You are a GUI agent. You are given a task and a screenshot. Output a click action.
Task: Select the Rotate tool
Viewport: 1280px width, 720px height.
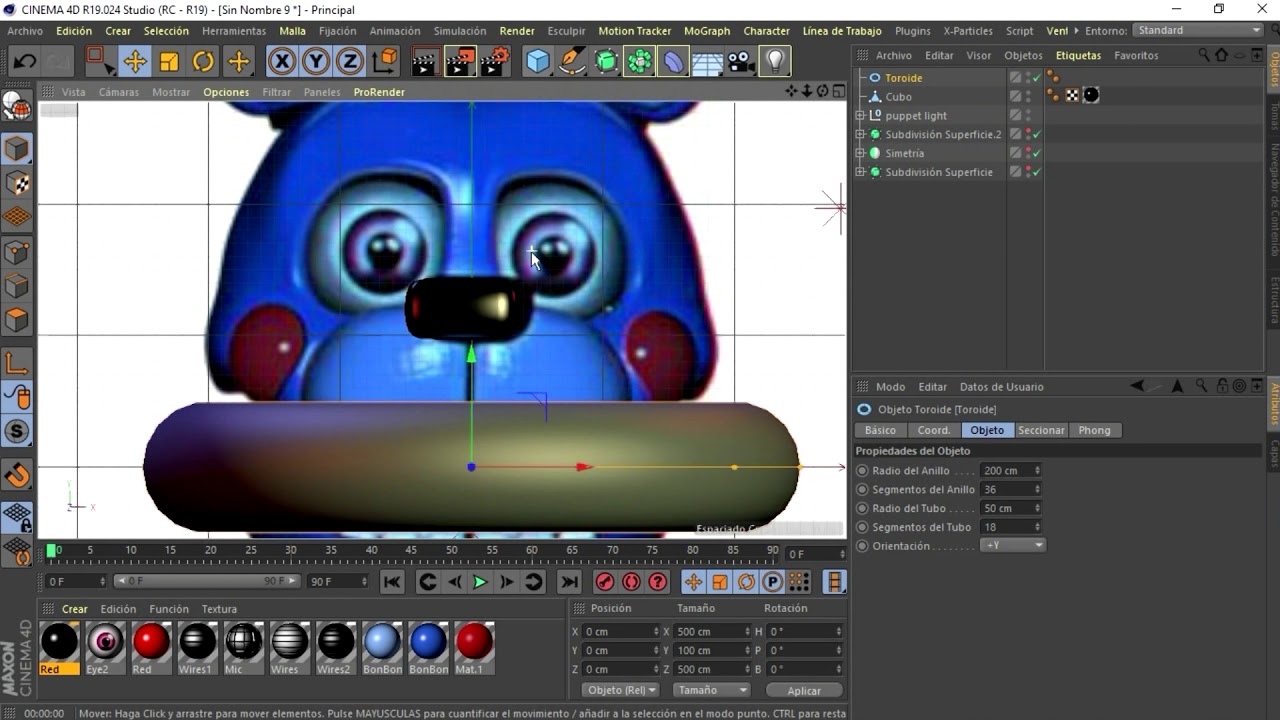point(203,62)
